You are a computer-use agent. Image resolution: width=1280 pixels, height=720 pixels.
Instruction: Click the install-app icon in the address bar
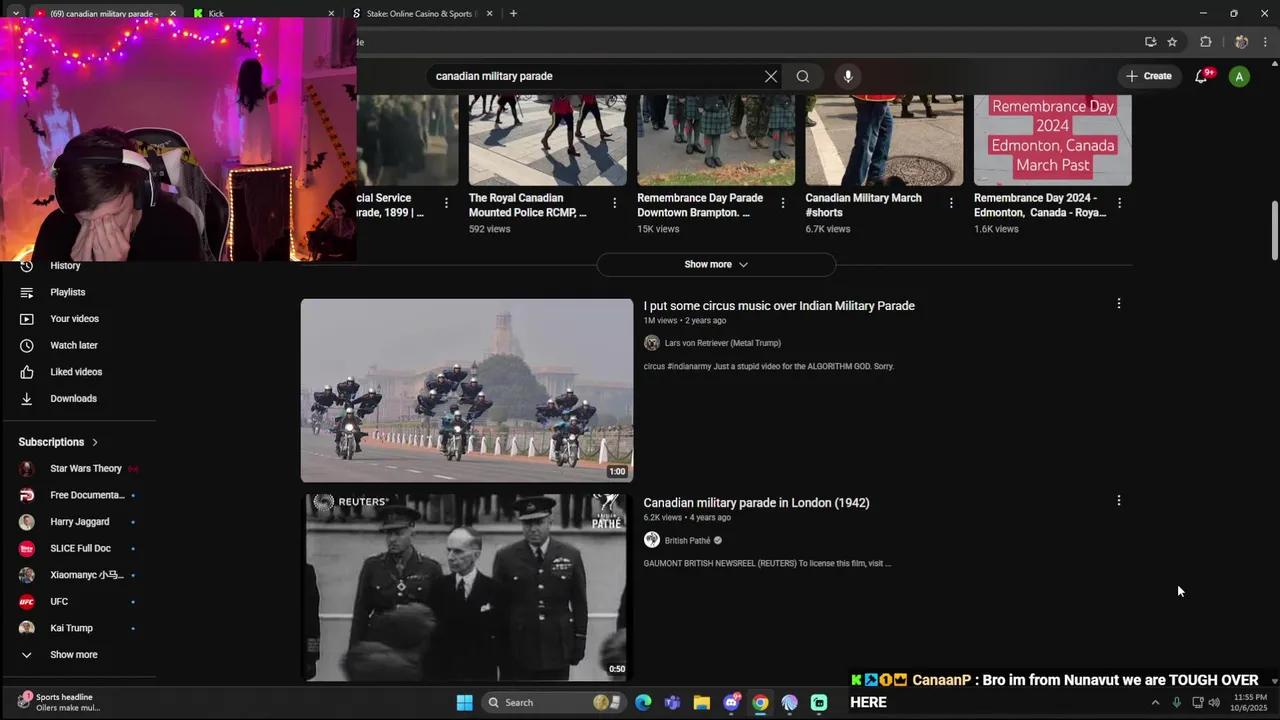(1150, 42)
